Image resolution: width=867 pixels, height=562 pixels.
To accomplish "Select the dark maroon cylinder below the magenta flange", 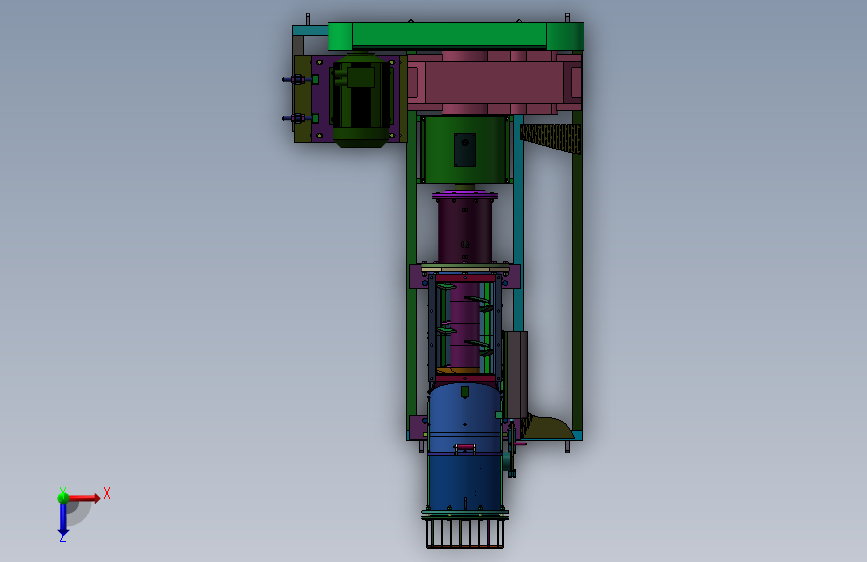I will [464, 231].
